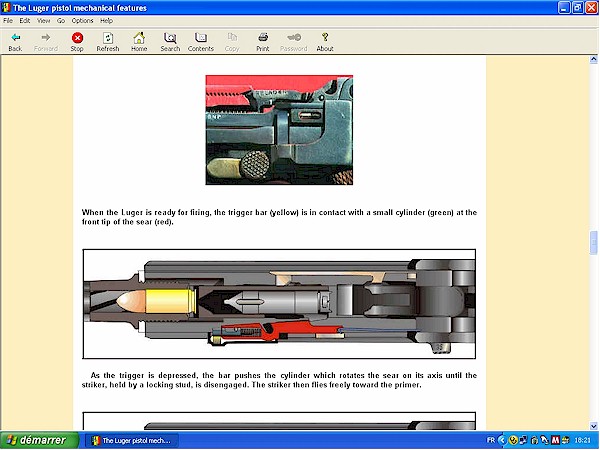
Task: Expand hidden tray icons with the arrow
Action: click(x=502, y=440)
